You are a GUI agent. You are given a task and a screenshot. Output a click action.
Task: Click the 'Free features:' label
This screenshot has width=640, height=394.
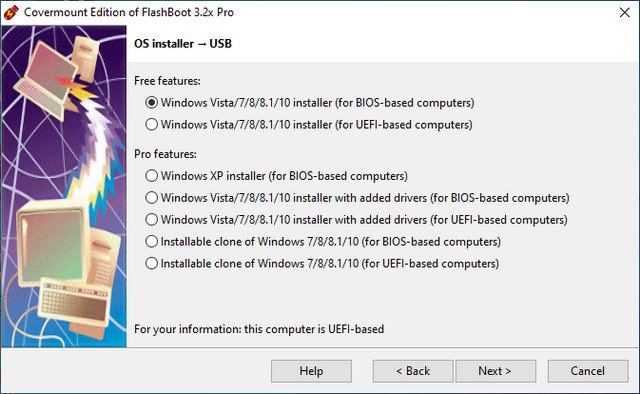coord(167,81)
